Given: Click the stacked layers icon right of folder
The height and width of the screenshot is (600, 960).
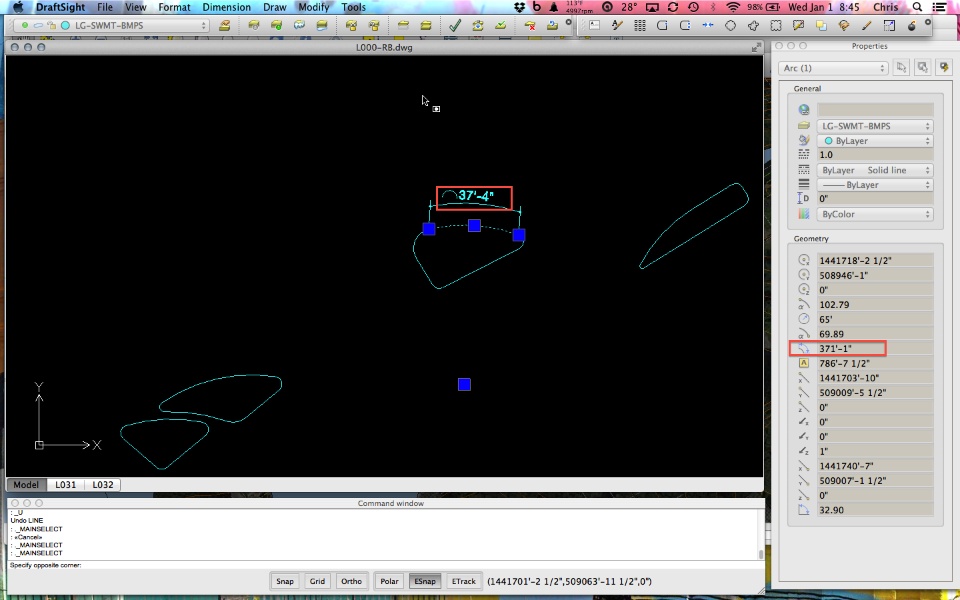Looking at the screenshot, I should (x=426, y=26).
